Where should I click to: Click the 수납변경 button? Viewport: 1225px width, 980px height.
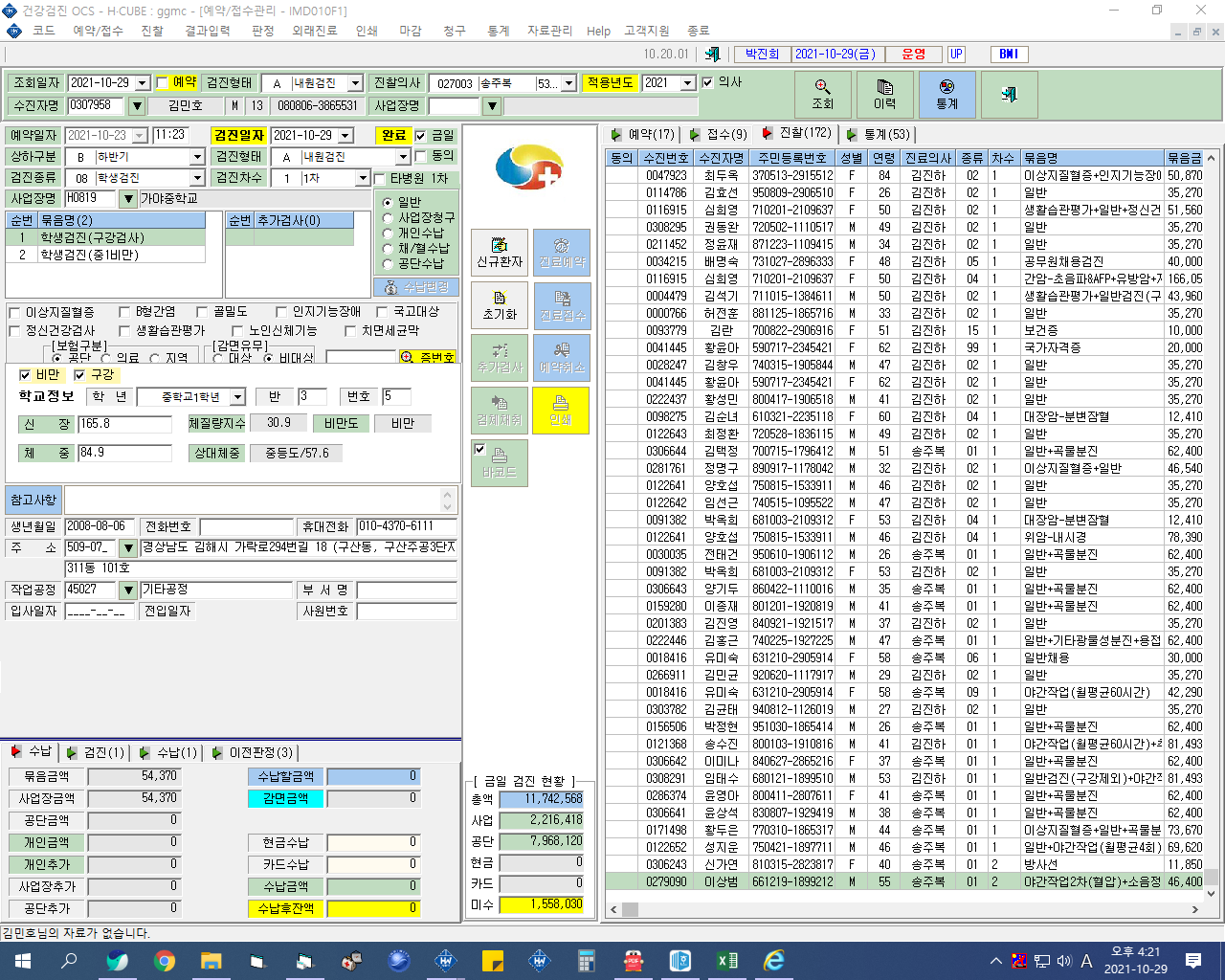point(416,287)
